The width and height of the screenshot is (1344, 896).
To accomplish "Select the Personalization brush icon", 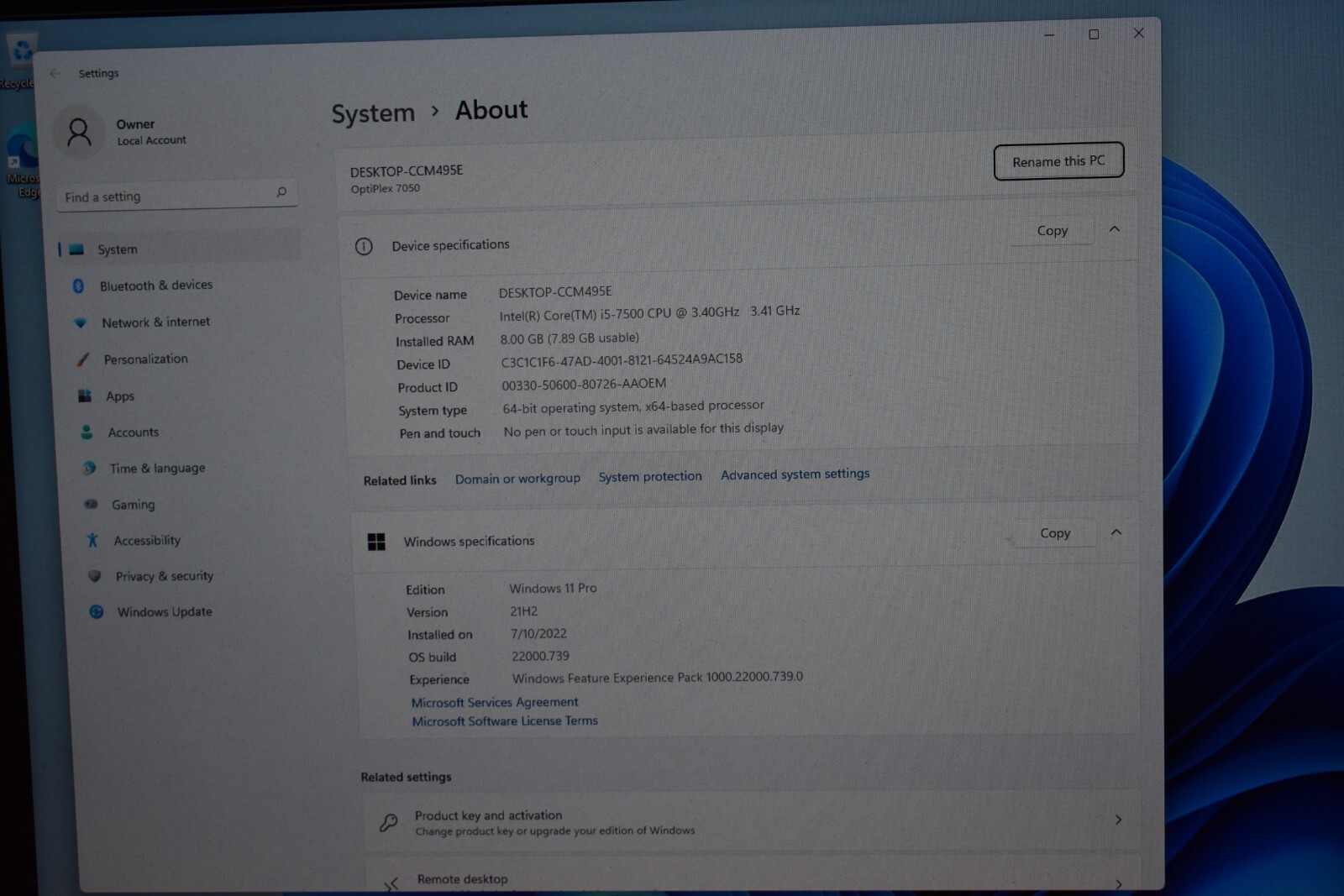I will click(82, 359).
